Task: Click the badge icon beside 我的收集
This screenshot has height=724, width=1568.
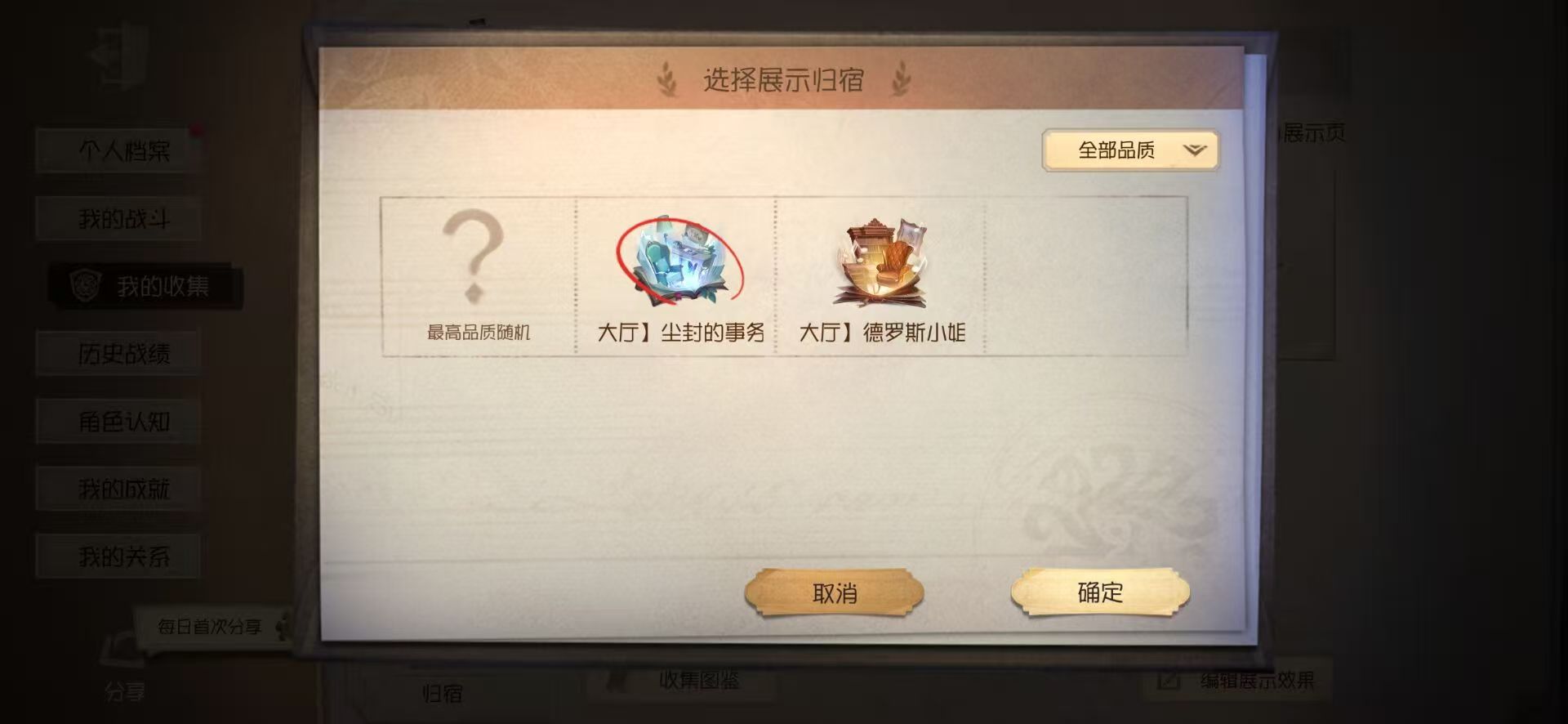Action: point(85,286)
